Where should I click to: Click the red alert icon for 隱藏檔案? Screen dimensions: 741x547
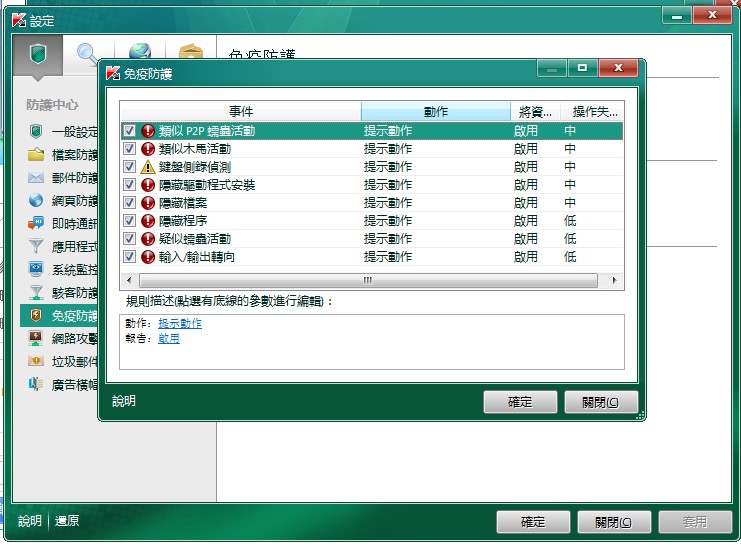tap(148, 203)
